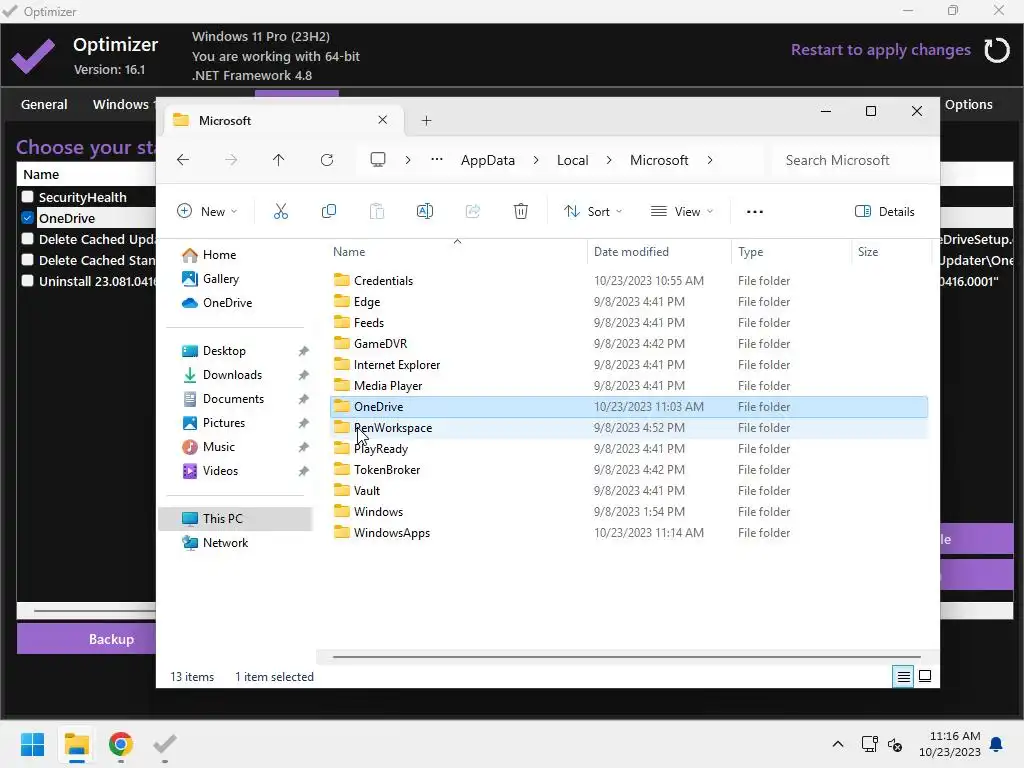Screen dimensions: 1024x768
Task: Delete selection with the trash can icon
Action: coord(520,212)
